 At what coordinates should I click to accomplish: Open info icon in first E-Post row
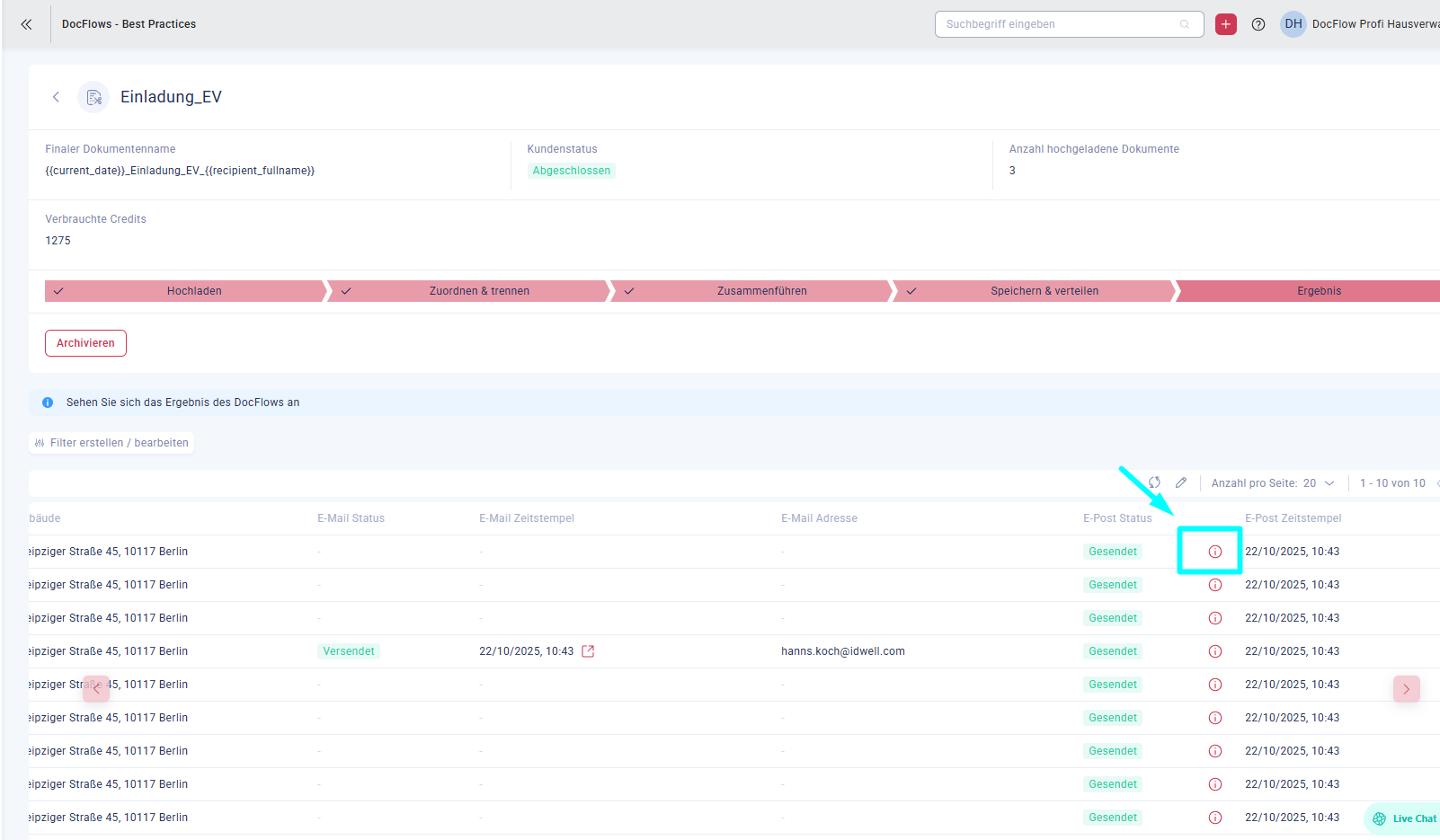point(1214,552)
